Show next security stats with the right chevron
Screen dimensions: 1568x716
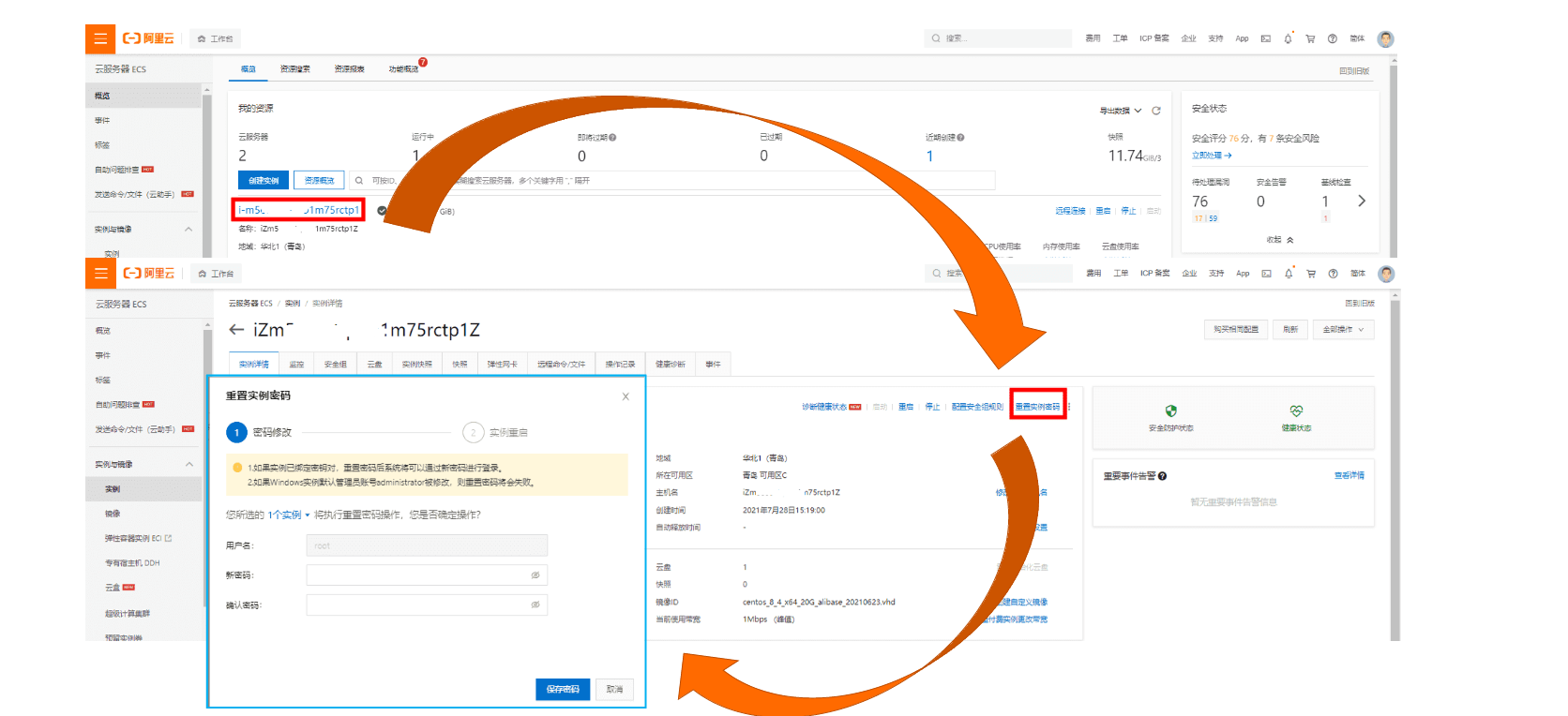pyautogui.click(x=1362, y=201)
